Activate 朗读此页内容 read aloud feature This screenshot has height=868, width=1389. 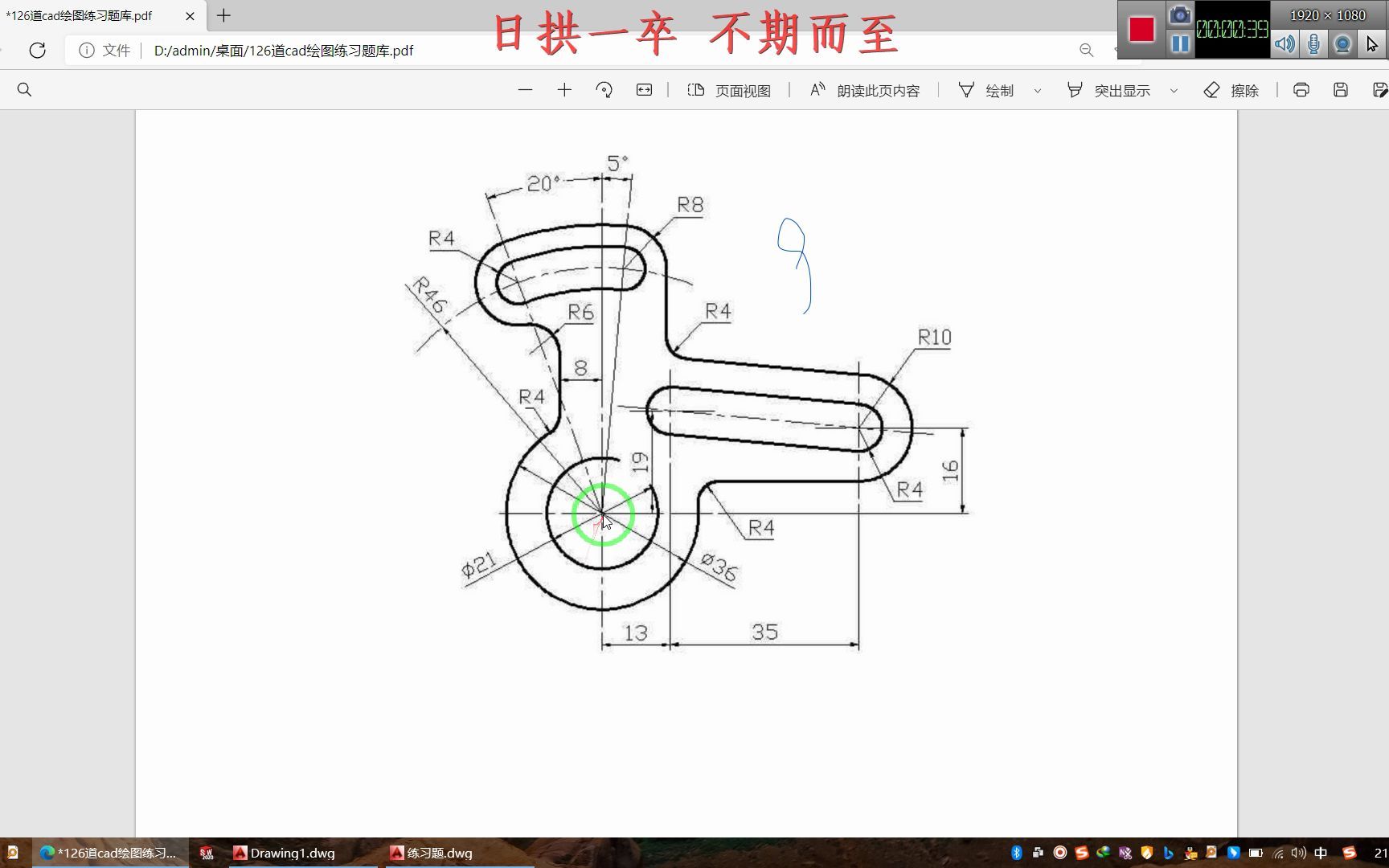(864, 90)
